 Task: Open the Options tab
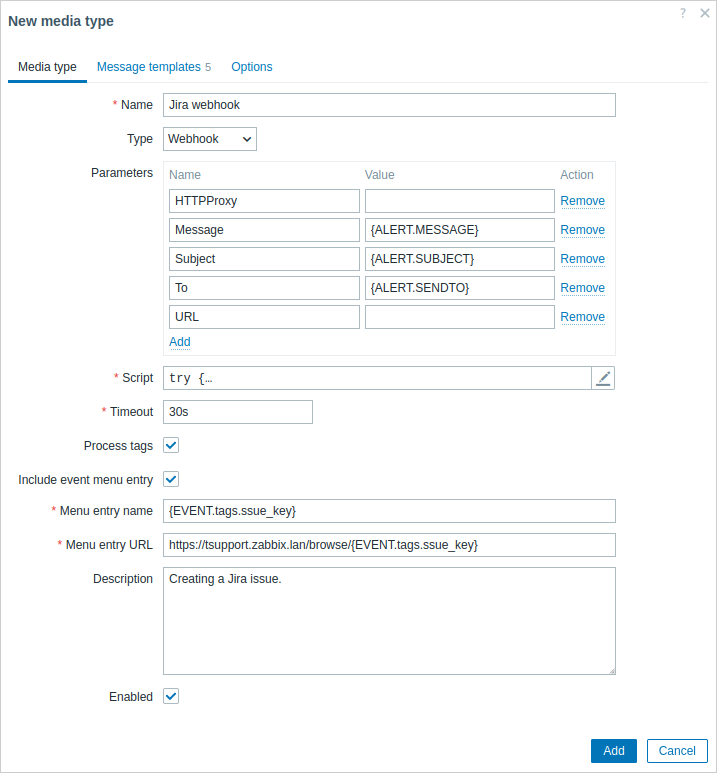(251, 67)
